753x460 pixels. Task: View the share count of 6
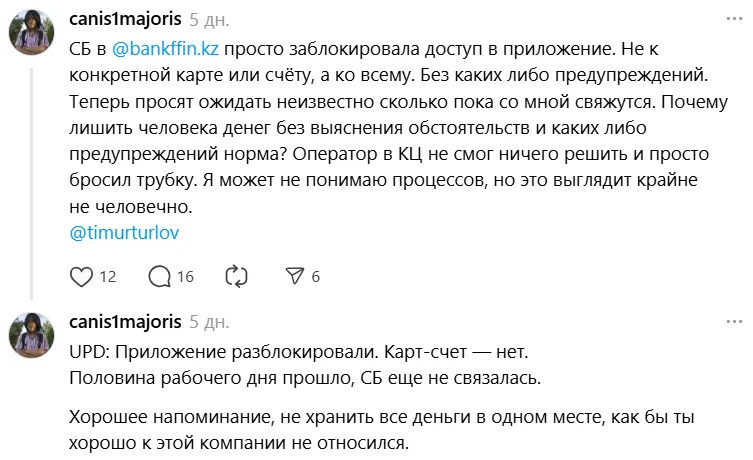pos(315,277)
